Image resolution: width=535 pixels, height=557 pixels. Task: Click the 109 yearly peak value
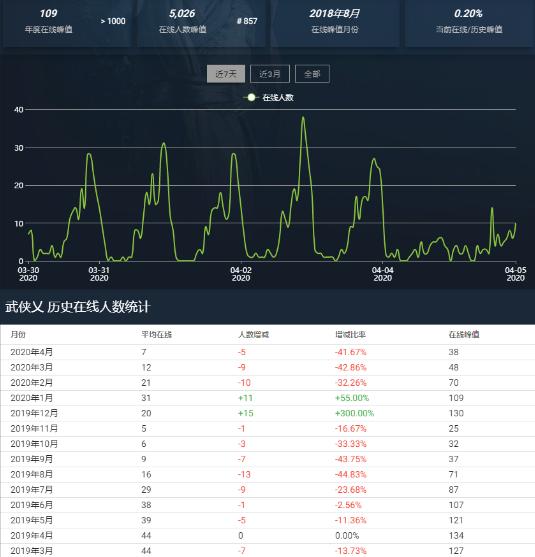(x=48, y=13)
